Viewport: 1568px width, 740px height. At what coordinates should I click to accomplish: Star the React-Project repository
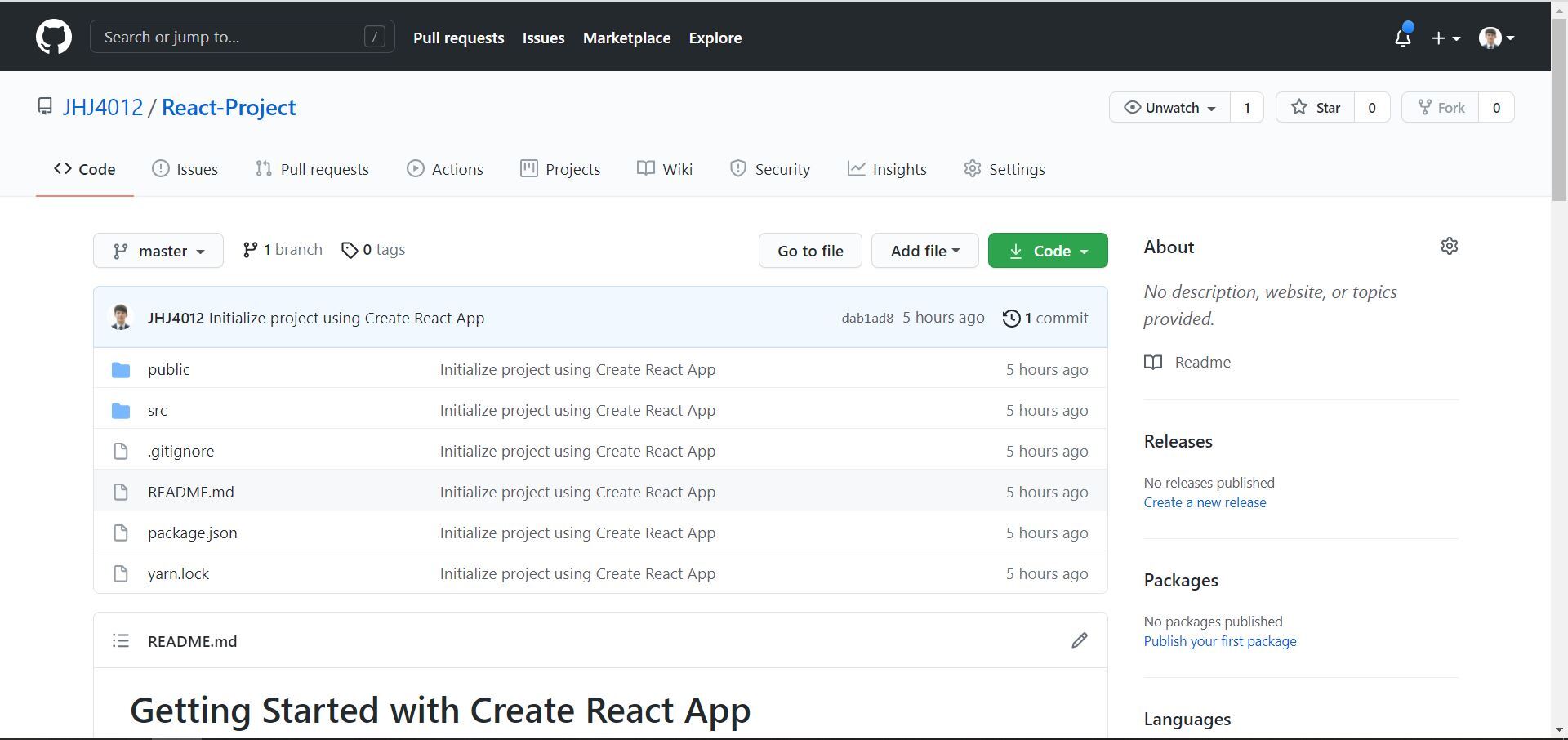coord(1317,107)
